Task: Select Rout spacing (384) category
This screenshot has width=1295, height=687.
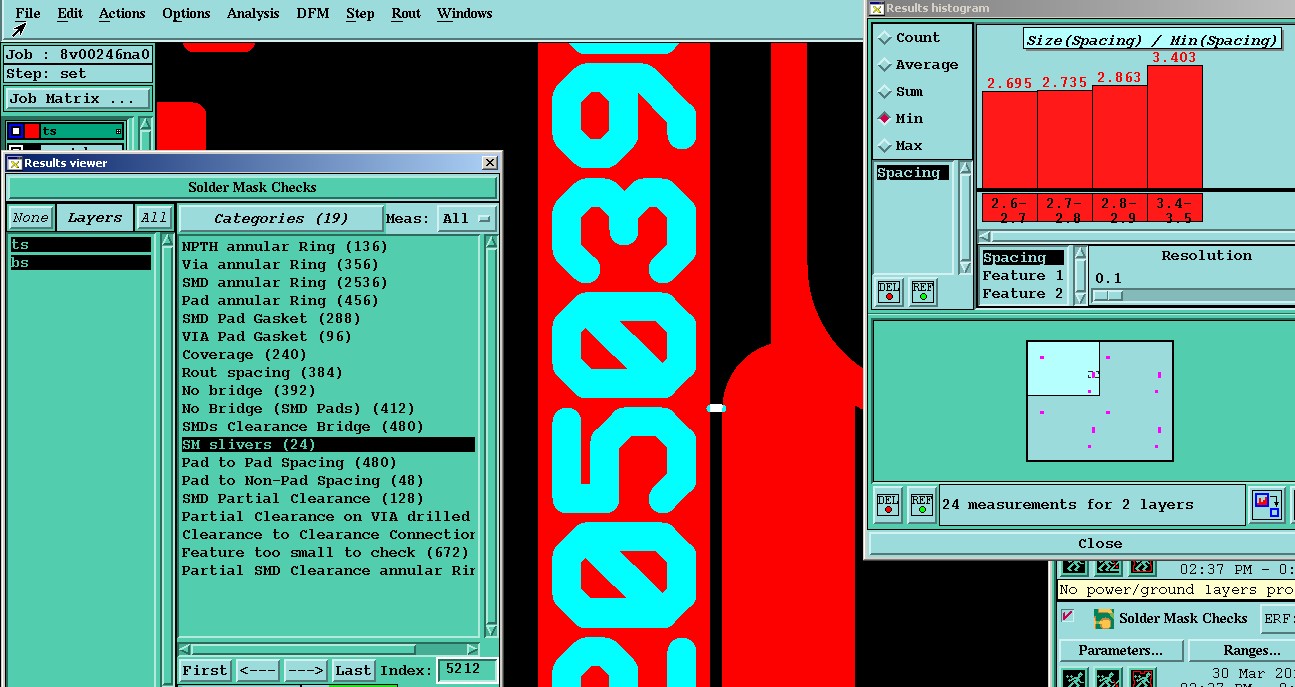Action: point(327,372)
